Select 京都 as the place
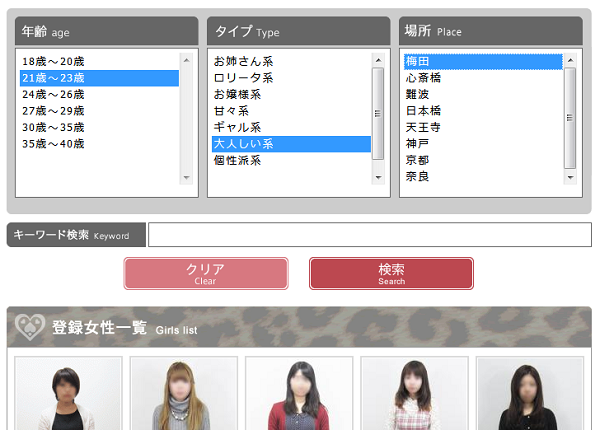Viewport: 600px width, 430px height. tap(417, 160)
